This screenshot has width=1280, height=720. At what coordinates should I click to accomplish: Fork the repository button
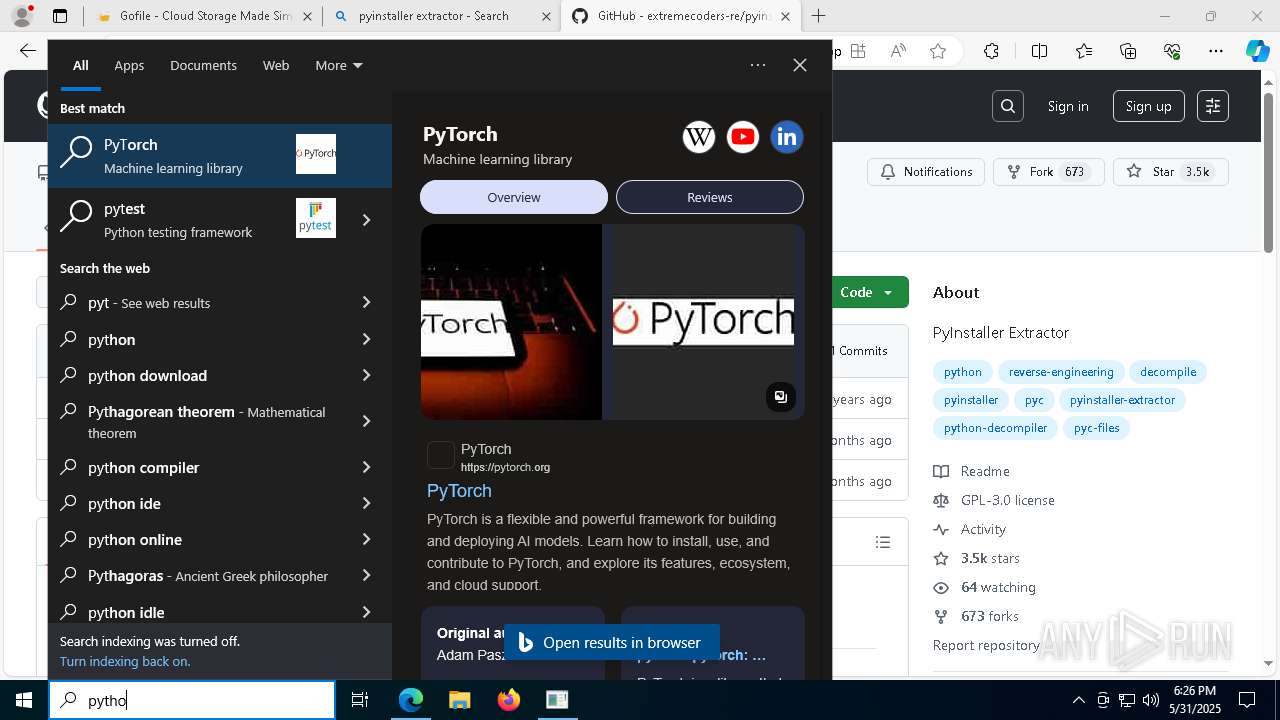(1048, 172)
